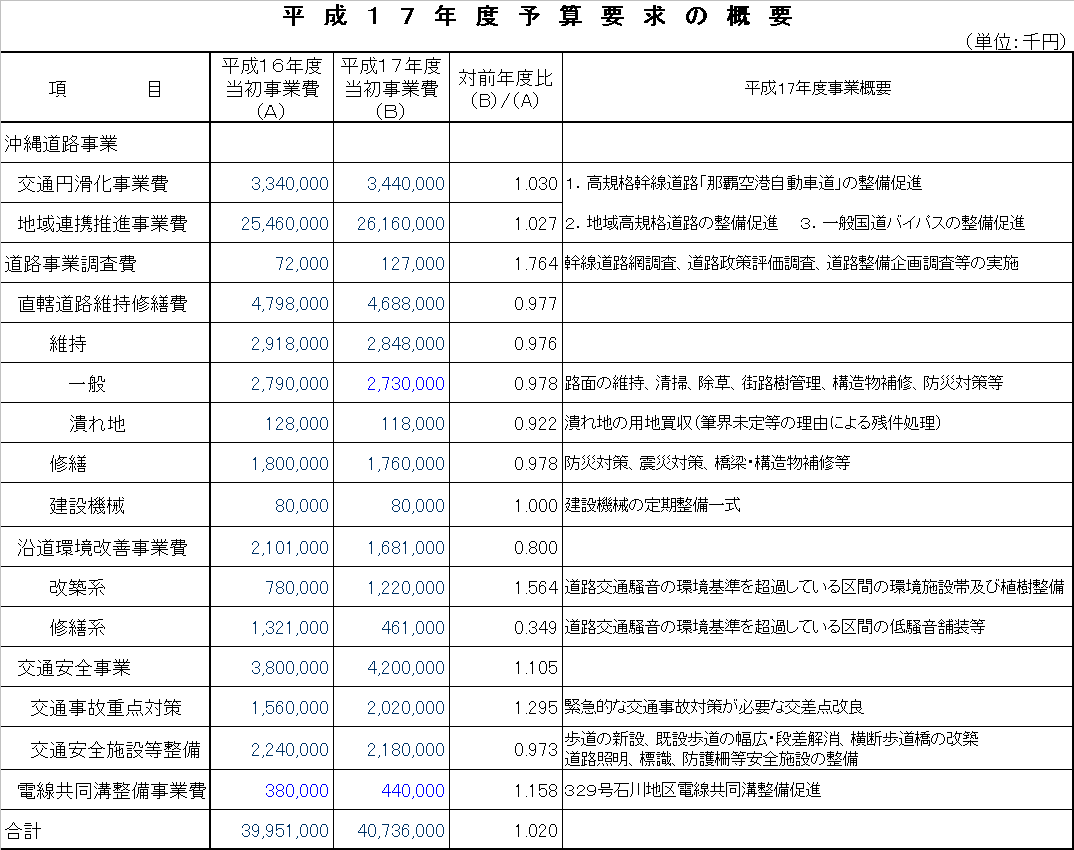Click the 対前年度比 (B)/(A) column header

(505, 89)
